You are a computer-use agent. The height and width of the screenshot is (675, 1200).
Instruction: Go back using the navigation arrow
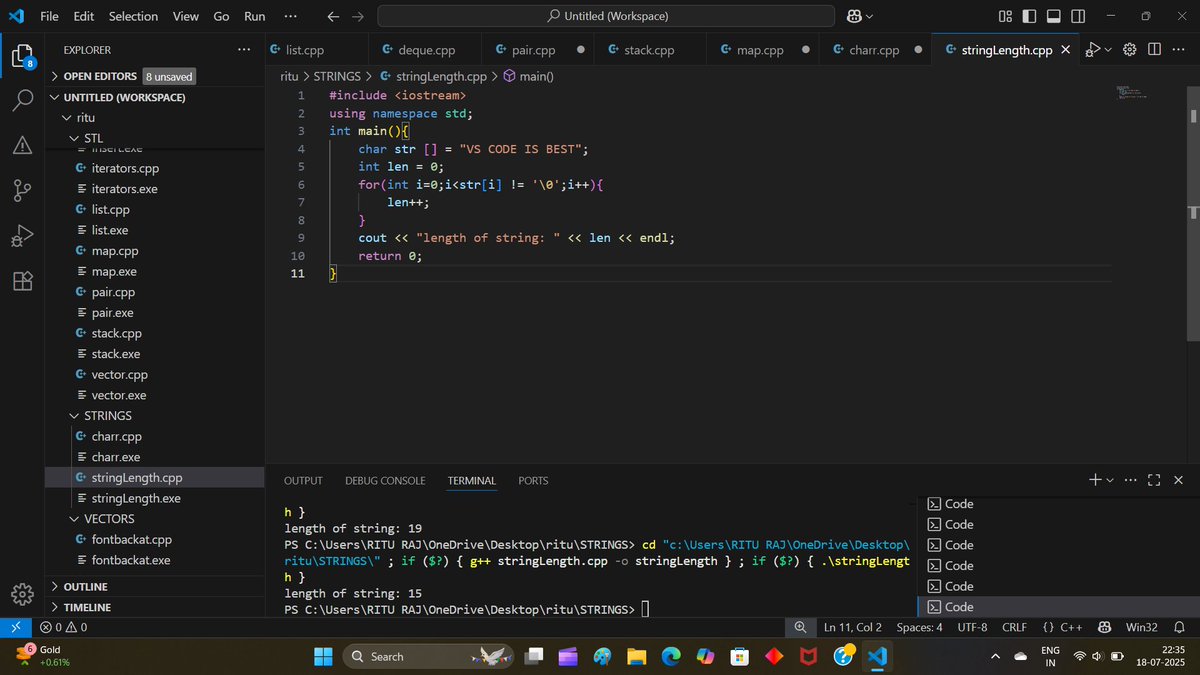(x=333, y=16)
